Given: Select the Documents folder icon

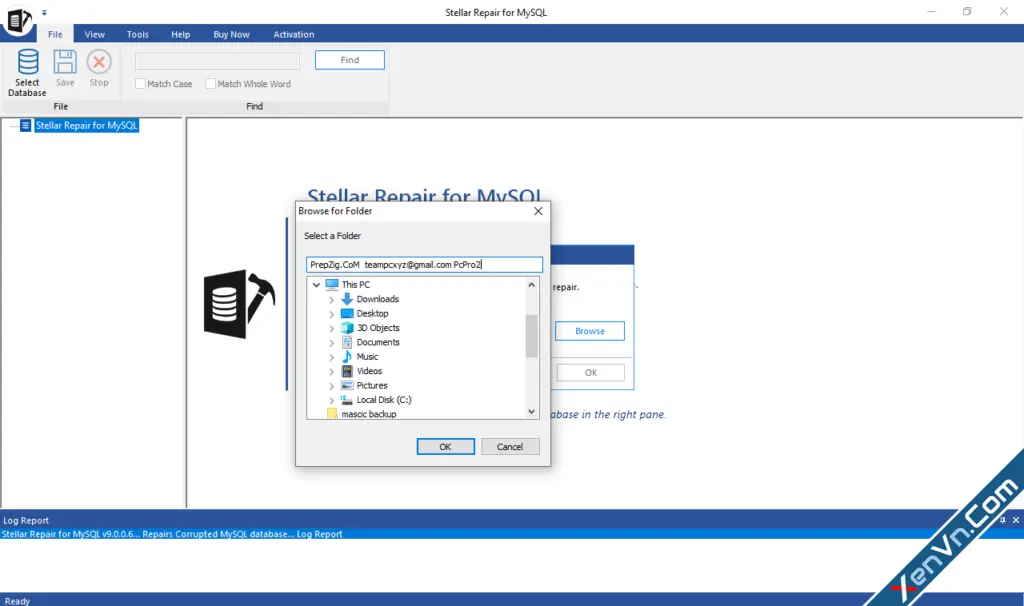Looking at the screenshot, I should [x=347, y=342].
